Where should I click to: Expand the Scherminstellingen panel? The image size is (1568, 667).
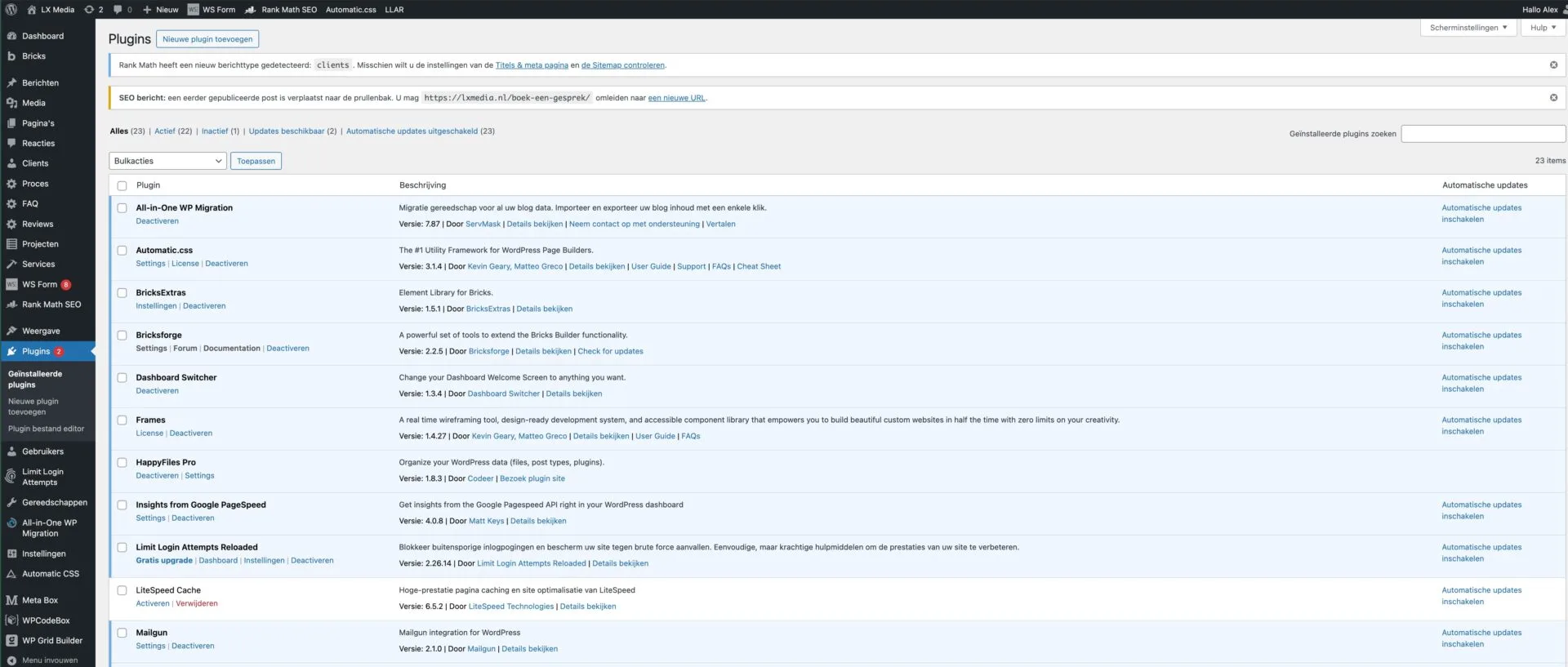(1468, 28)
